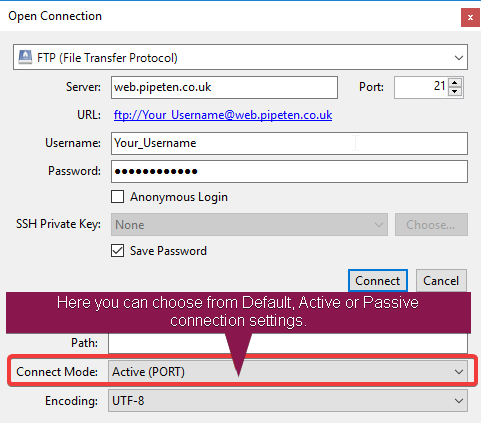
Task: Increase port number with up arrow
Action: coord(455,83)
